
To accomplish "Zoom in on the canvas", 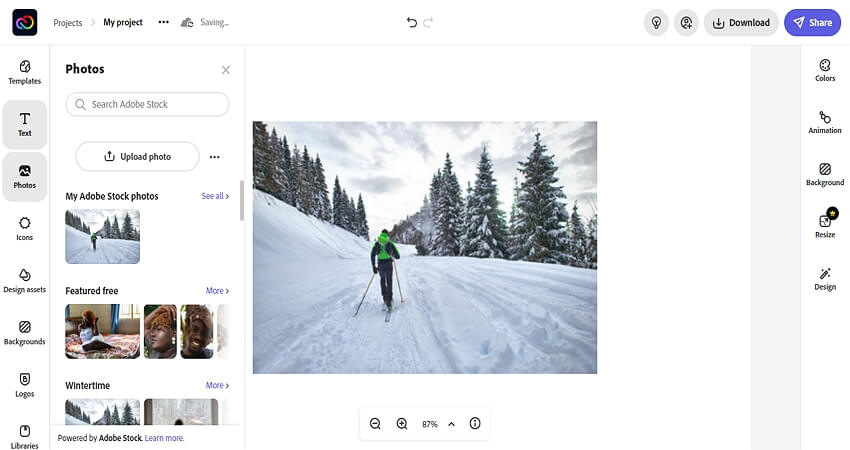I will click(x=402, y=423).
